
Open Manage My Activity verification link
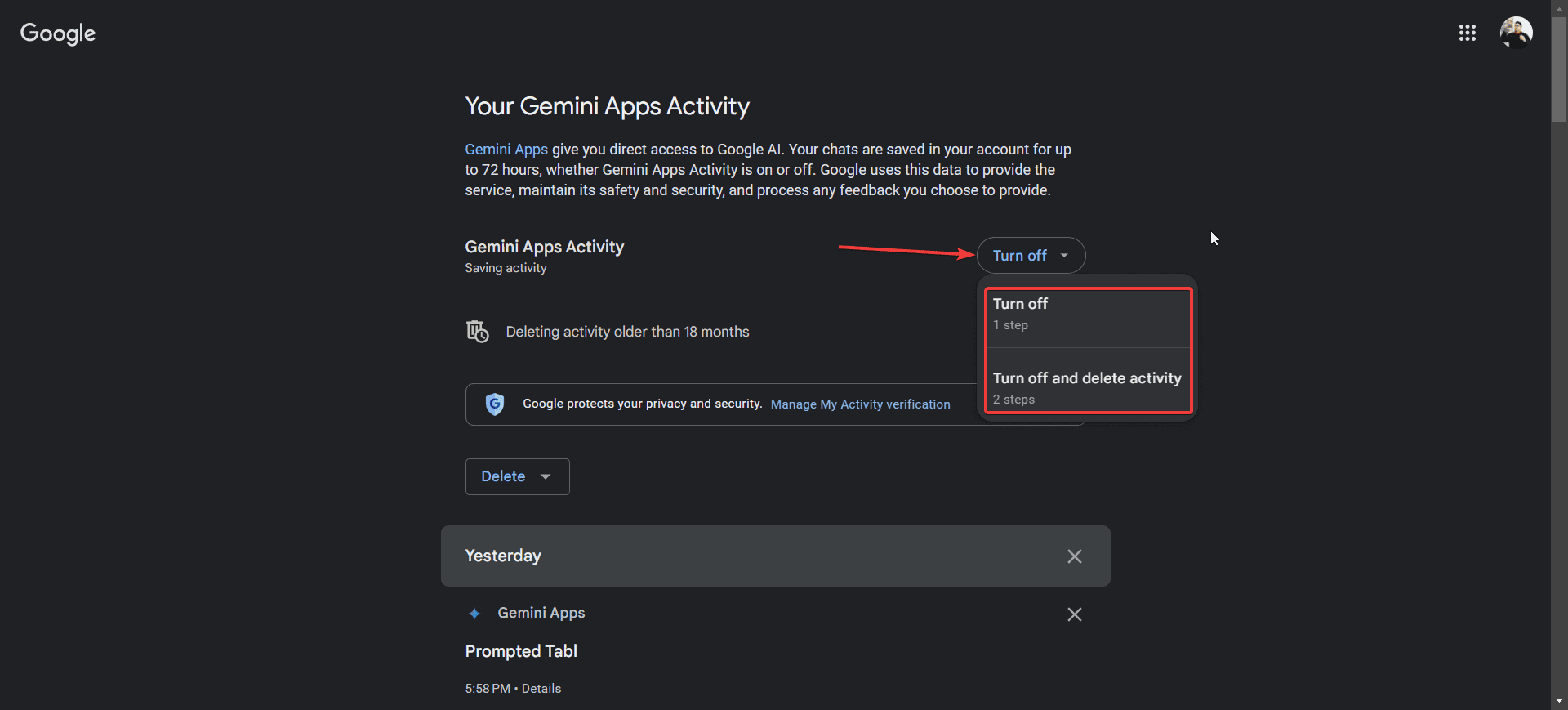click(x=860, y=404)
